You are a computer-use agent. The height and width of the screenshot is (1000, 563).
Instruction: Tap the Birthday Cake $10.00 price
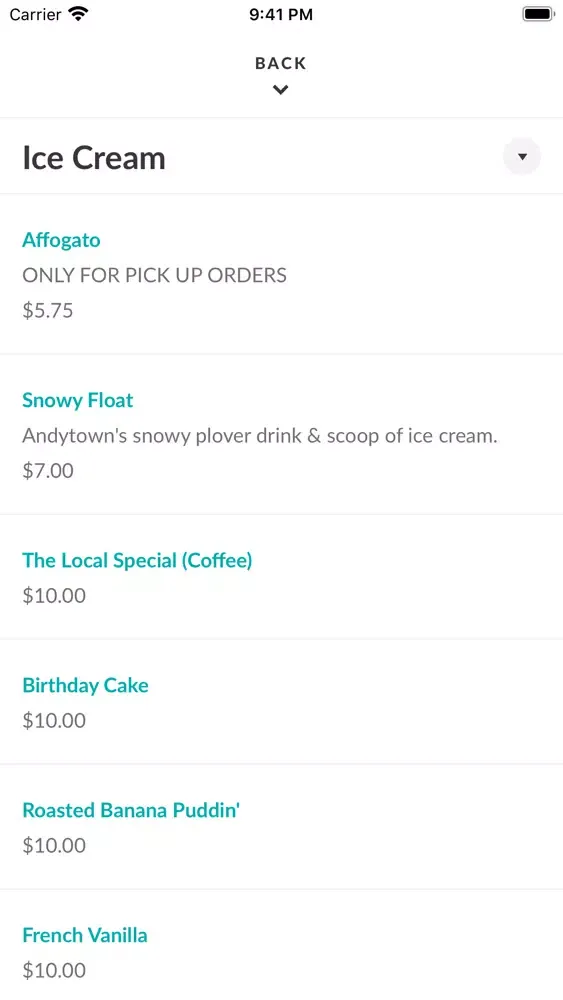(x=54, y=721)
